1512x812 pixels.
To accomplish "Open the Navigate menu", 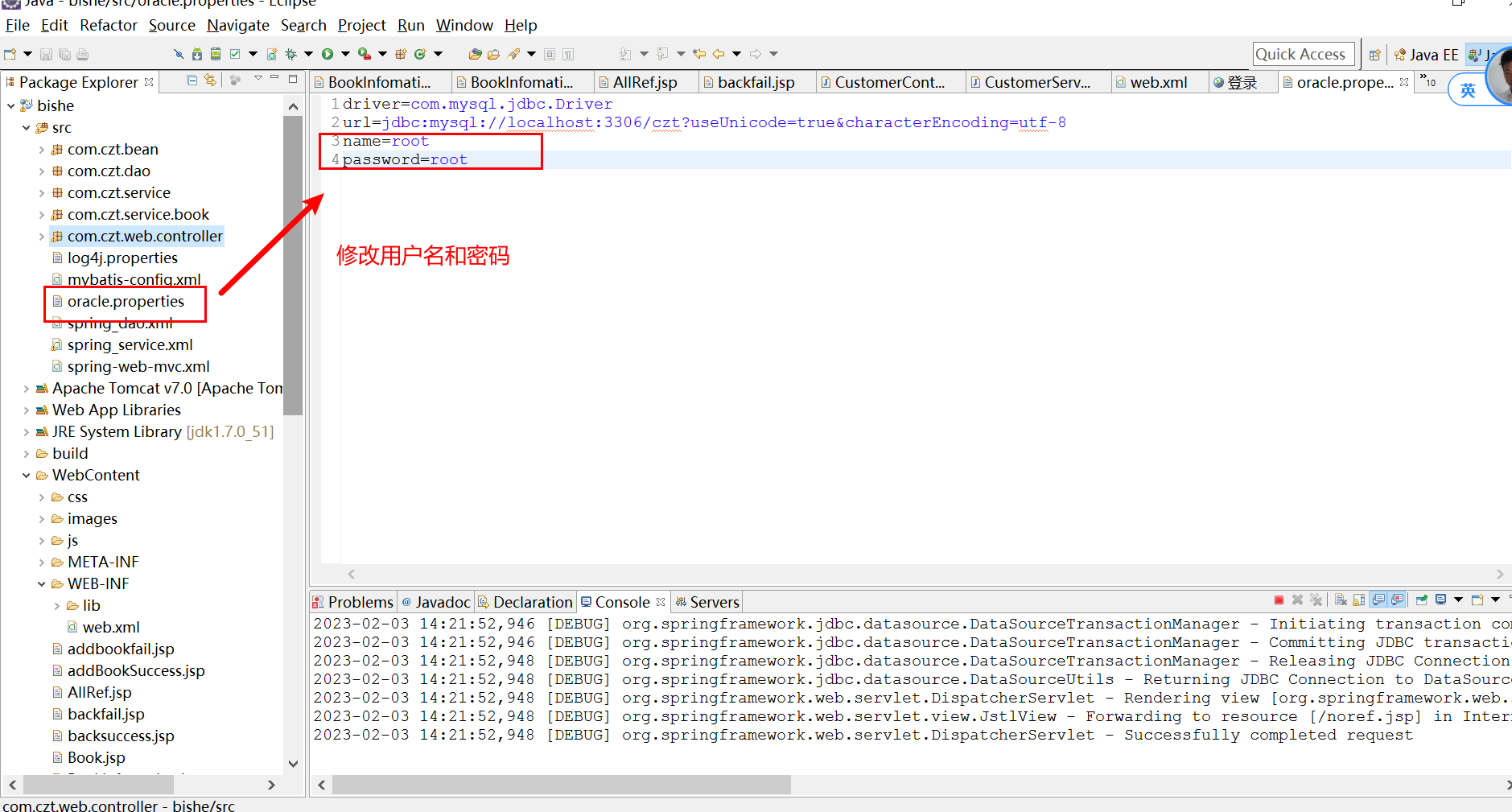I will click(238, 25).
